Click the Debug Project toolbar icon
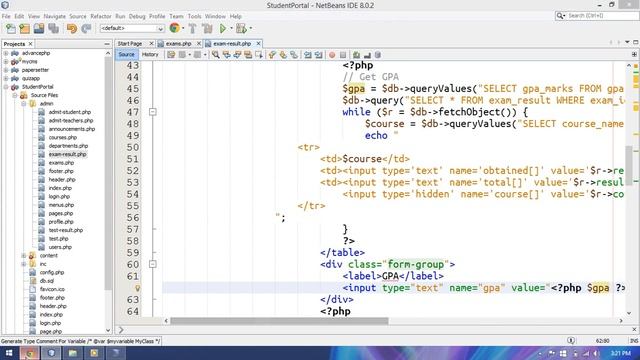640x360 pixels. tap(241, 29)
